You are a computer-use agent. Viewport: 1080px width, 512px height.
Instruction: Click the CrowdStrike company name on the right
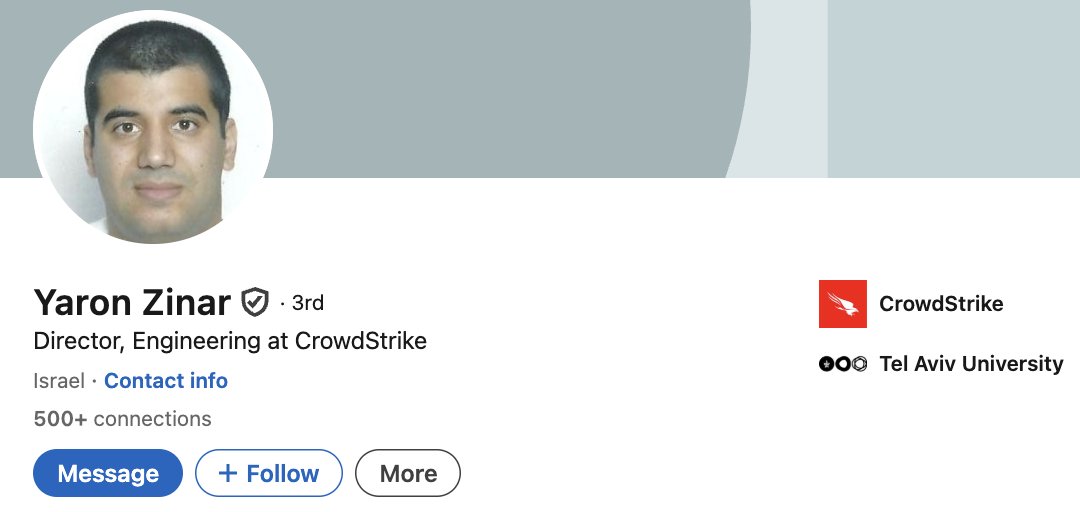(x=941, y=304)
